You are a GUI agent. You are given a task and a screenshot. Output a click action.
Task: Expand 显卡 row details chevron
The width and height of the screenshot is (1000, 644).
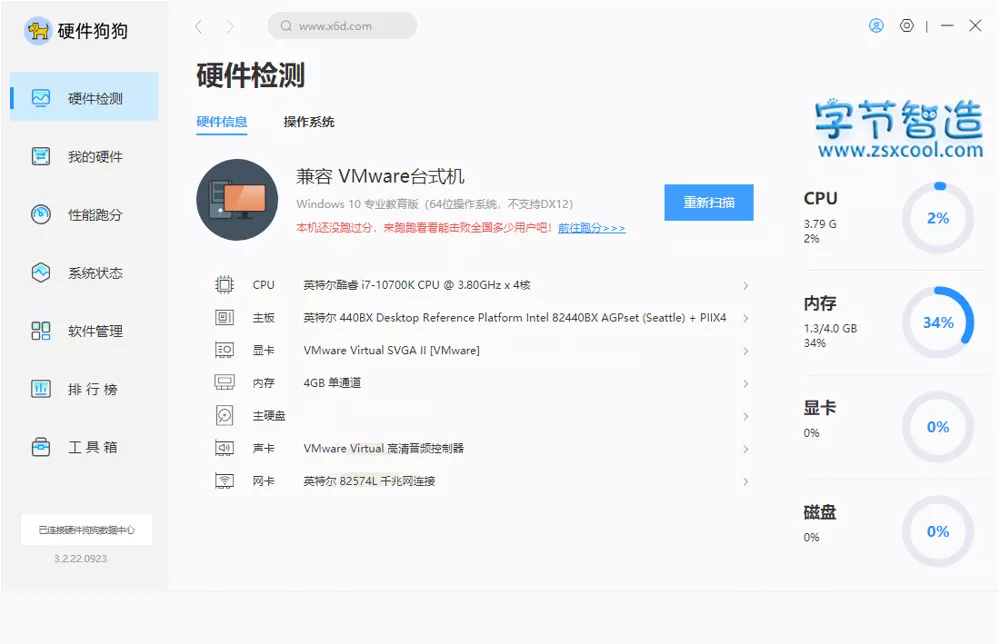pyautogui.click(x=746, y=351)
